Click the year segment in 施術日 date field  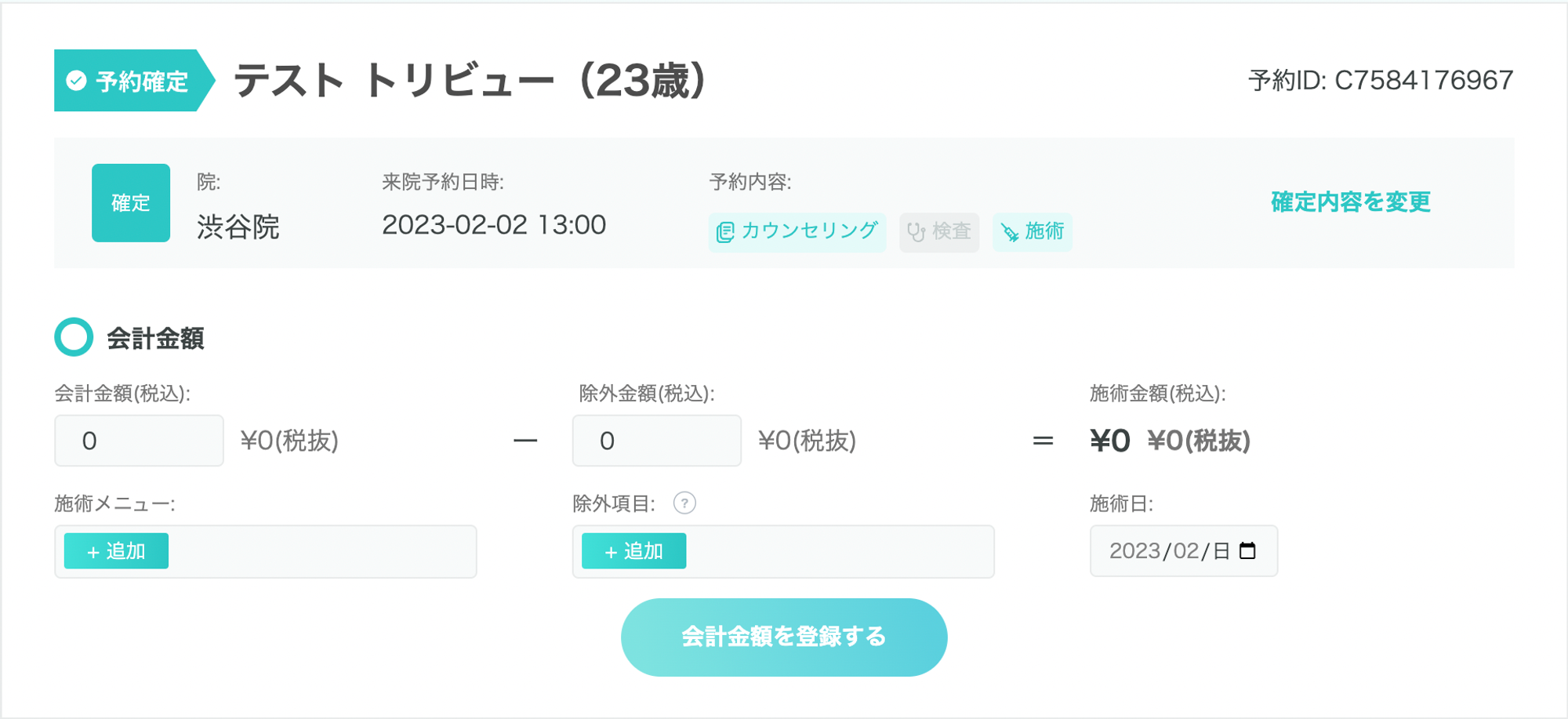(1134, 551)
